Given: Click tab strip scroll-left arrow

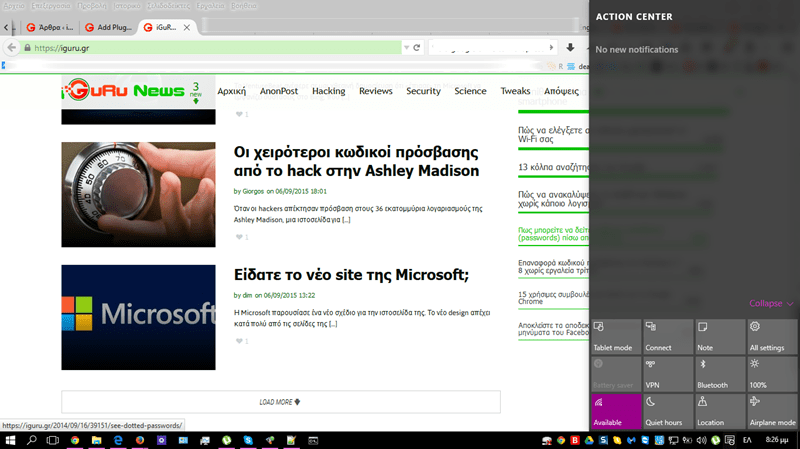Looking at the screenshot, I should tap(6, 28).
